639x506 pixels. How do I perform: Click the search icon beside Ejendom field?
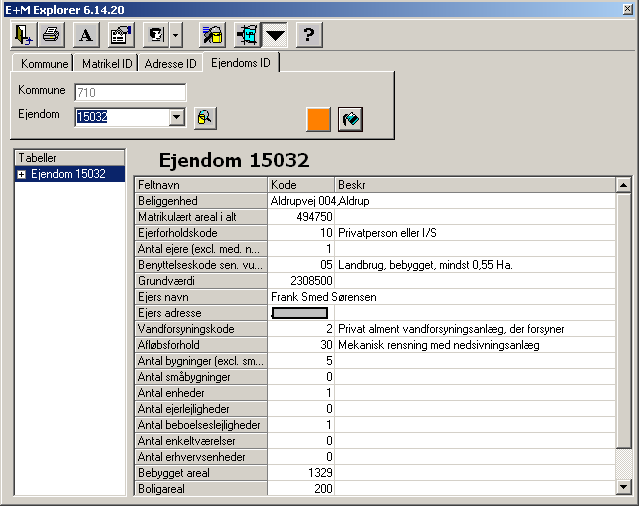[x=205, y=117]
